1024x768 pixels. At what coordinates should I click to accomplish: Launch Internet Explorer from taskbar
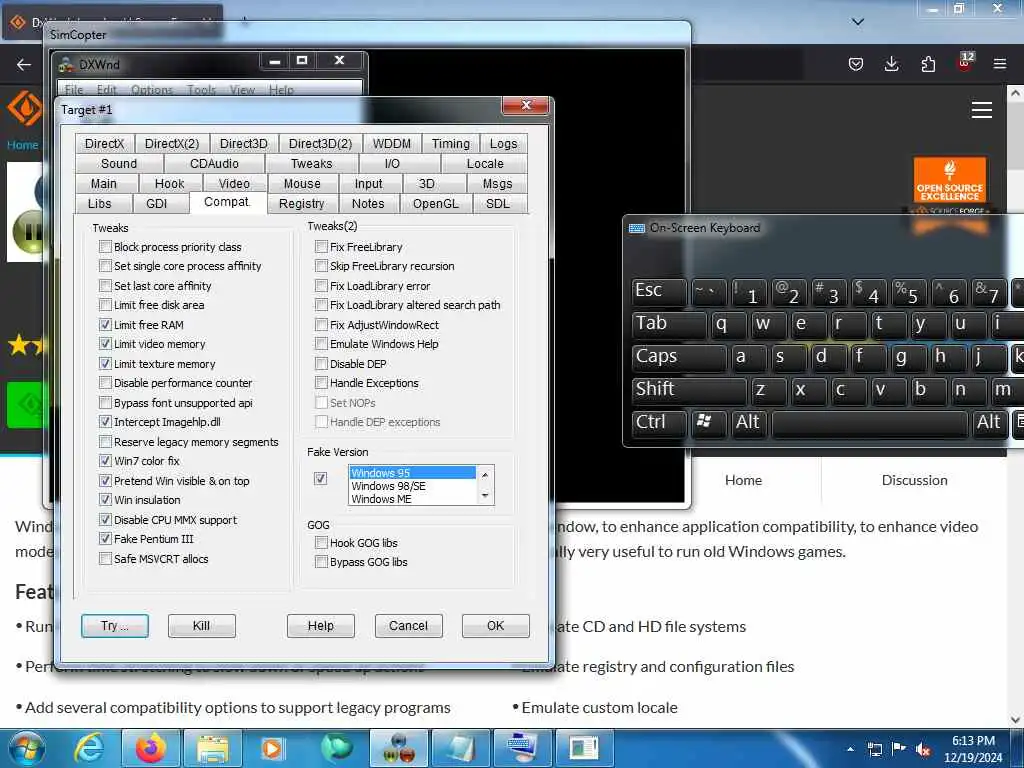click(89, 748)
